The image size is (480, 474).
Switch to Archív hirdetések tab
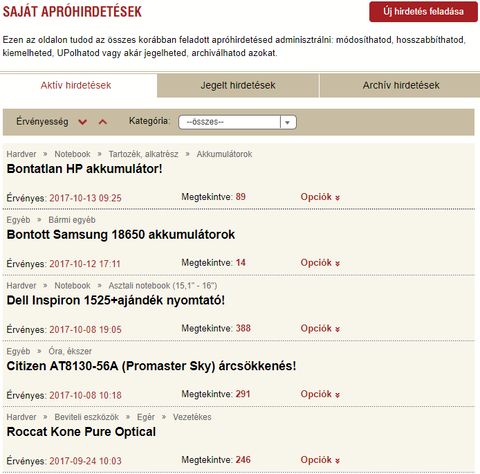(401, 85)
